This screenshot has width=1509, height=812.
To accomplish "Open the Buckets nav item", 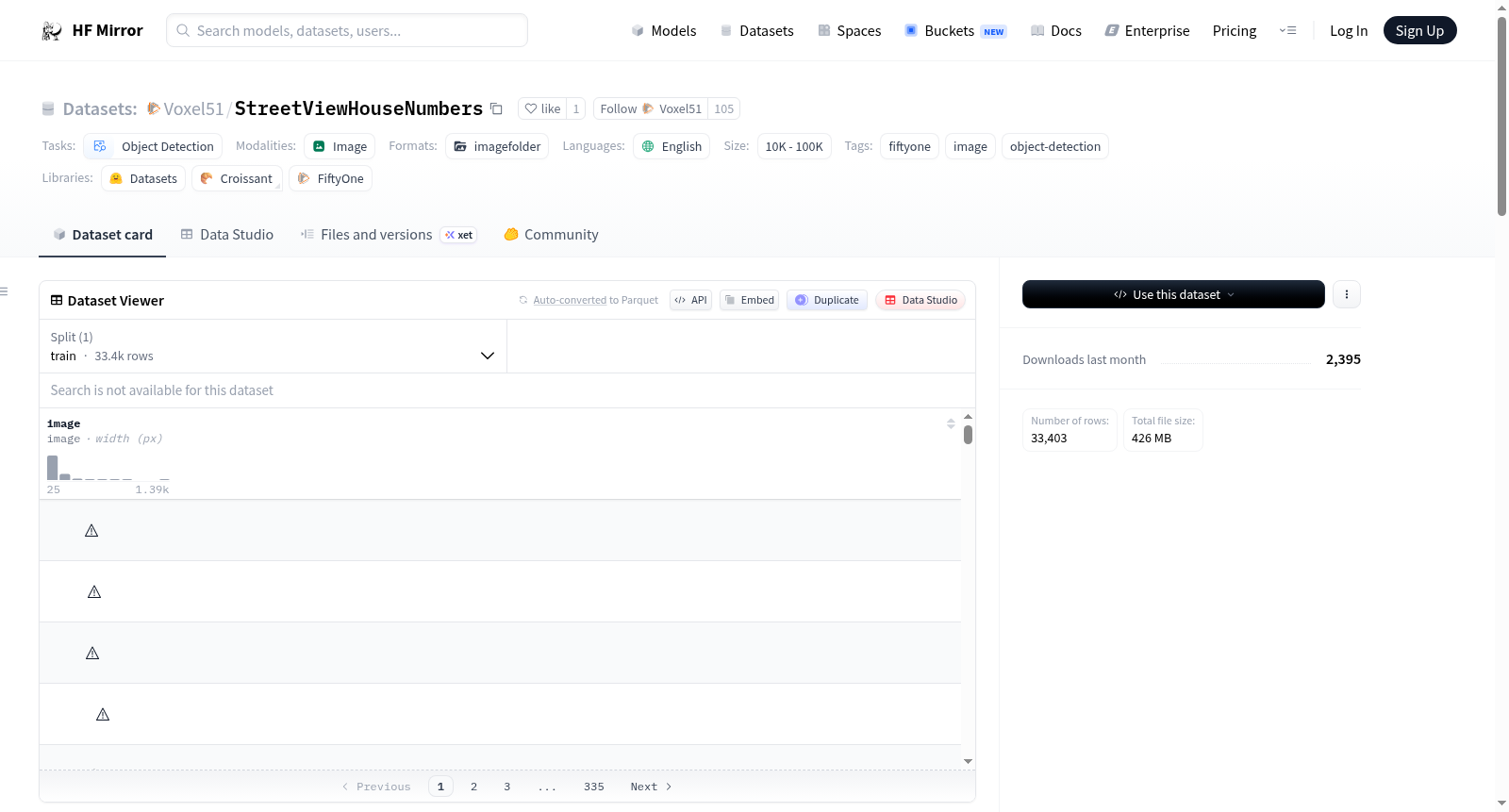I will click(x=955, y=31).
